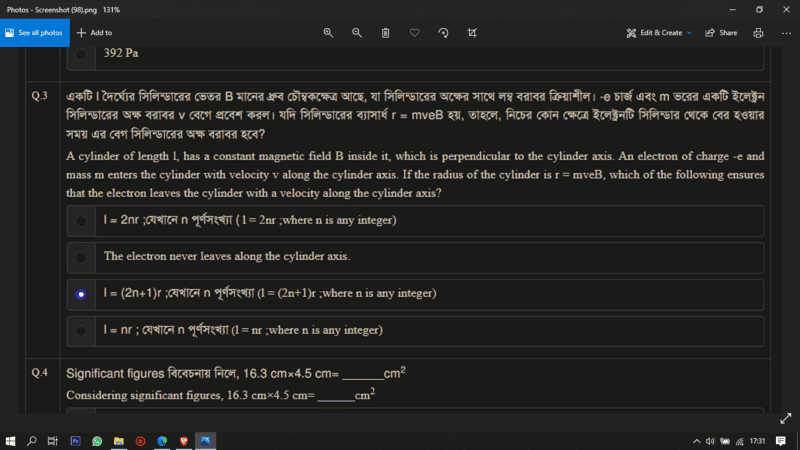Open the See more three-dots menu
Screen dimensions: 800x450
tap(786, 33)
